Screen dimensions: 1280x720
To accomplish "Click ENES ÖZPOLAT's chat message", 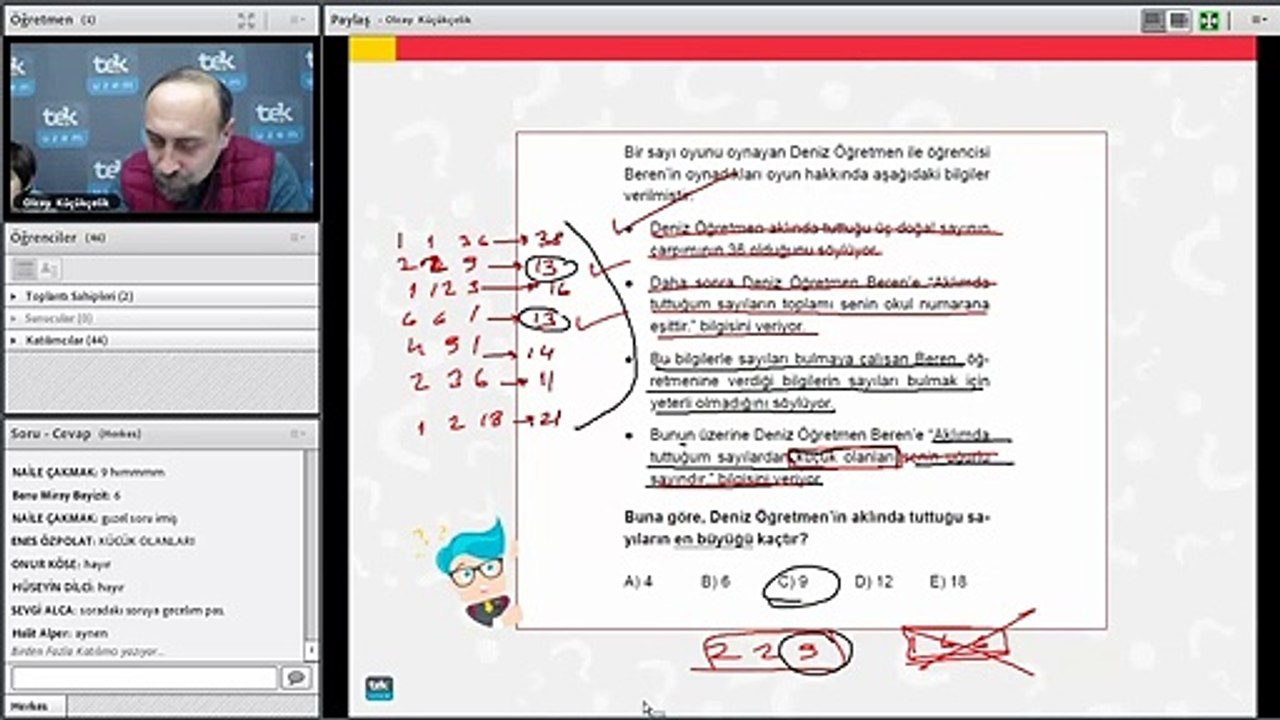I will tap(103, 541).
